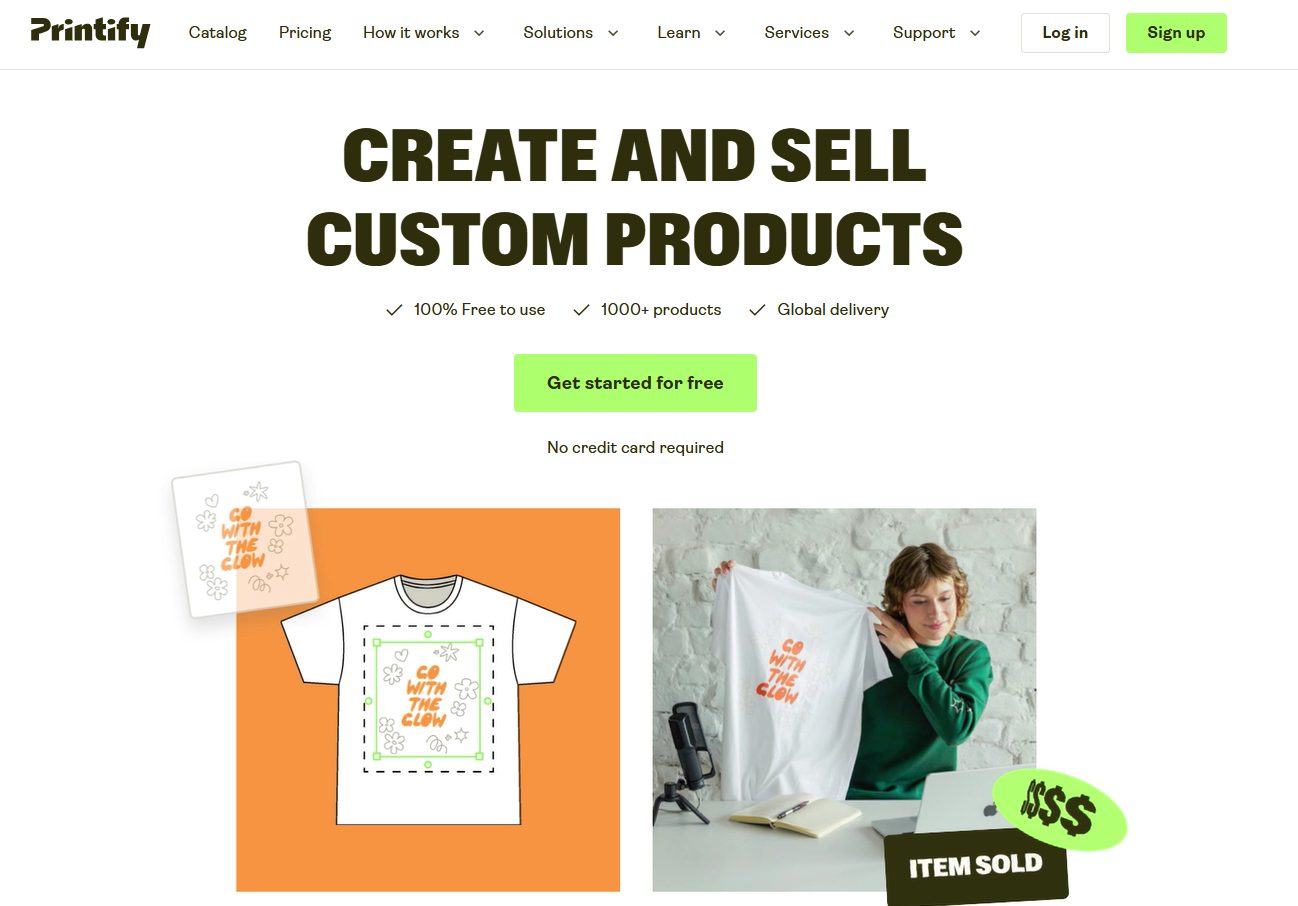1298x906 pixels.
Task: Click the ITEM SOLD label
Action: click(x=976, y=865)
